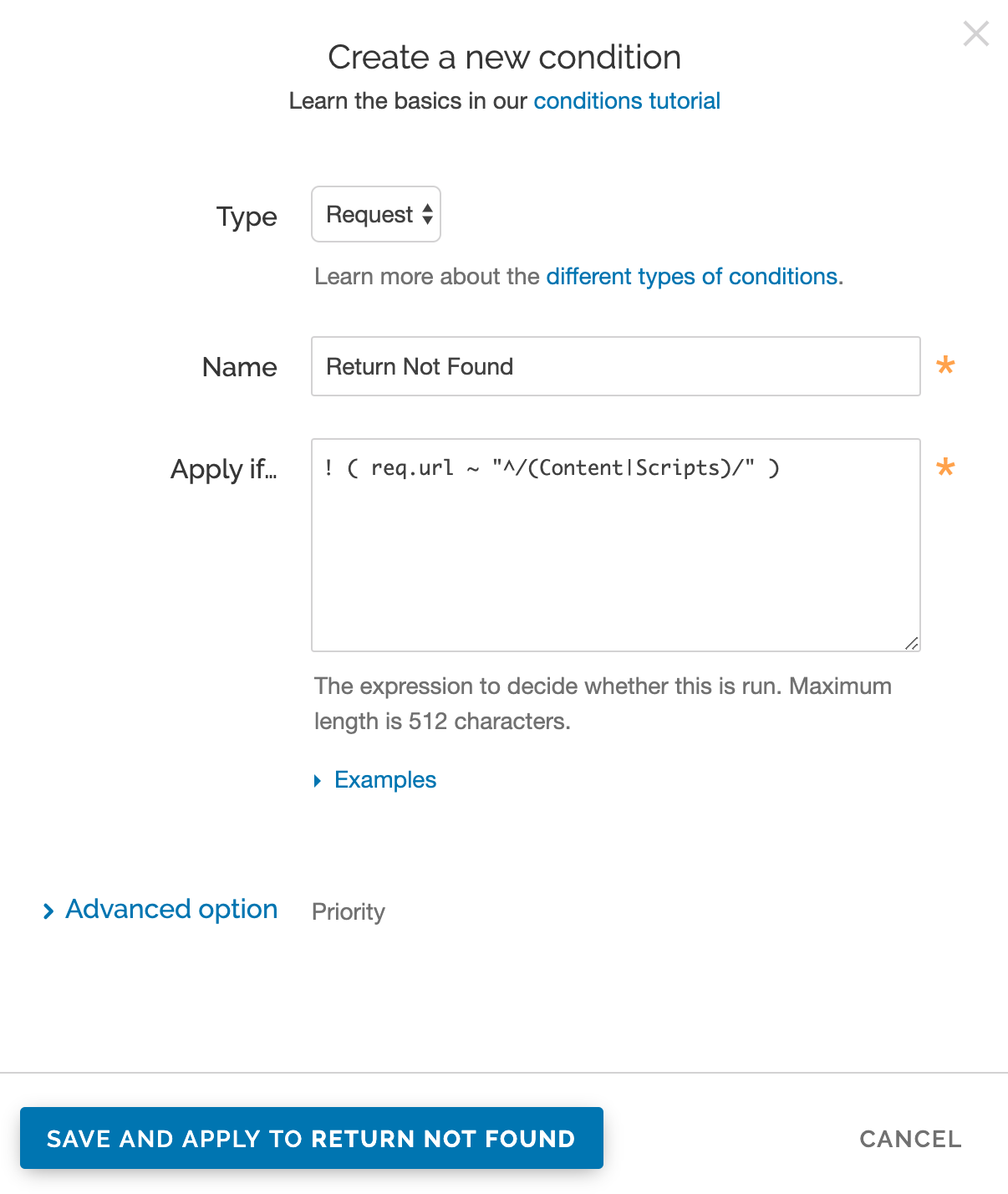Open the Type dropdown showing Request
Screen dimensions: 1008x1194
(375, 214)
